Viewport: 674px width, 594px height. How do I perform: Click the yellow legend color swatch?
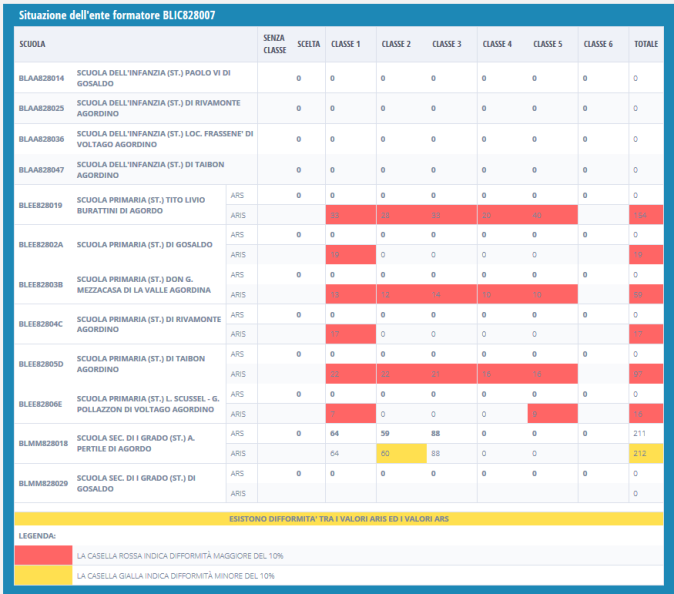43,575
